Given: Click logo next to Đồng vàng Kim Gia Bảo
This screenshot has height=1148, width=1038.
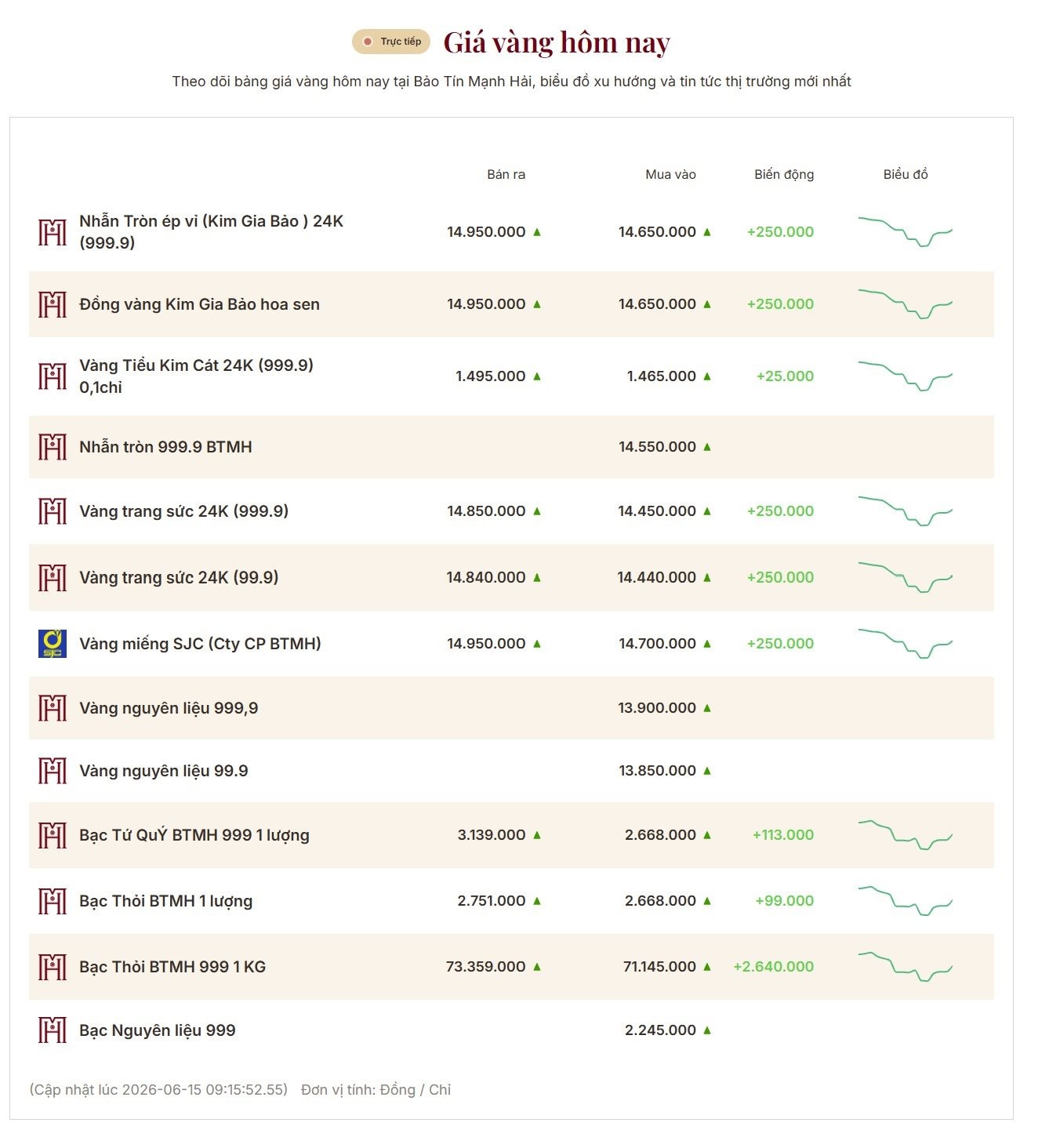Looking at the screenshot, I should (53, 304).
